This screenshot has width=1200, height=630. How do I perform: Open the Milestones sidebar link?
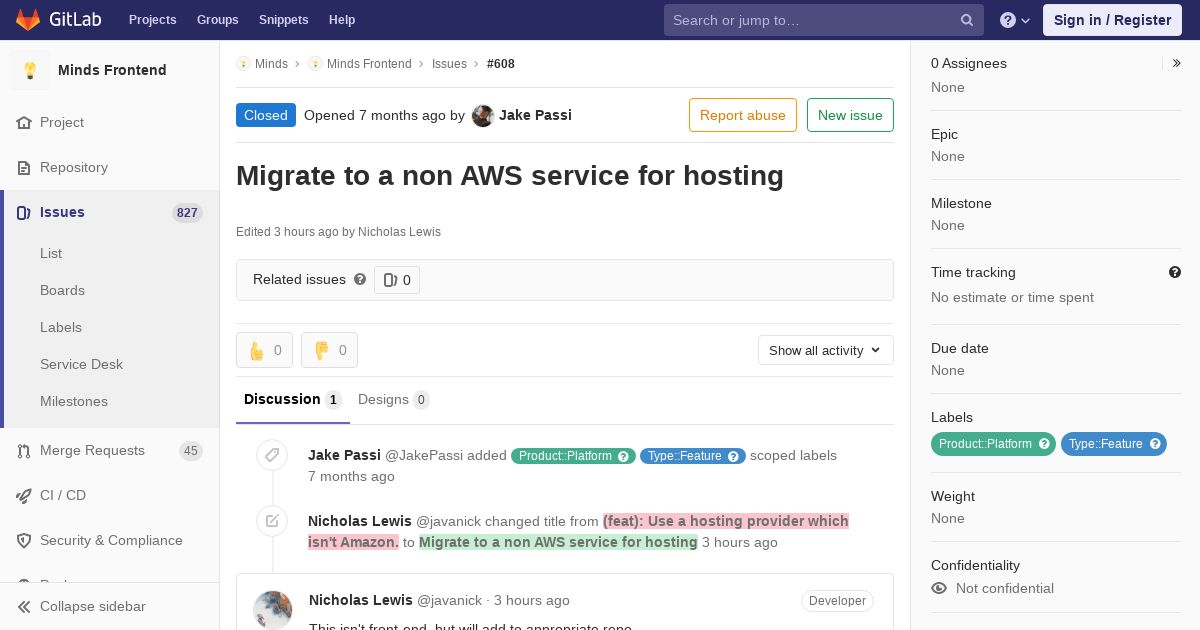pyautogui.click(x=74, y=401)
